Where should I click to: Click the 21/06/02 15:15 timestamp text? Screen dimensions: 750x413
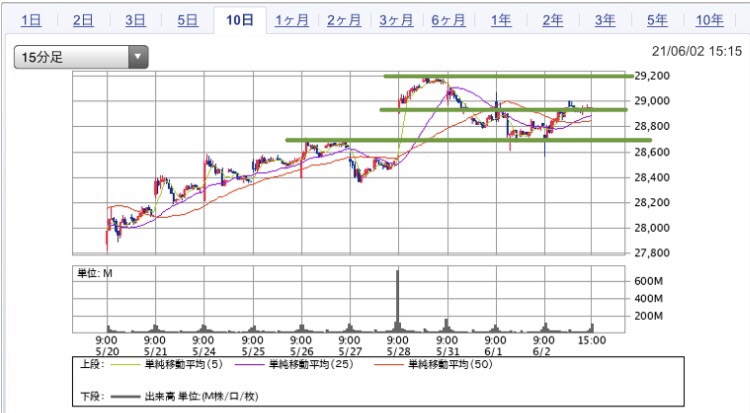696,51
